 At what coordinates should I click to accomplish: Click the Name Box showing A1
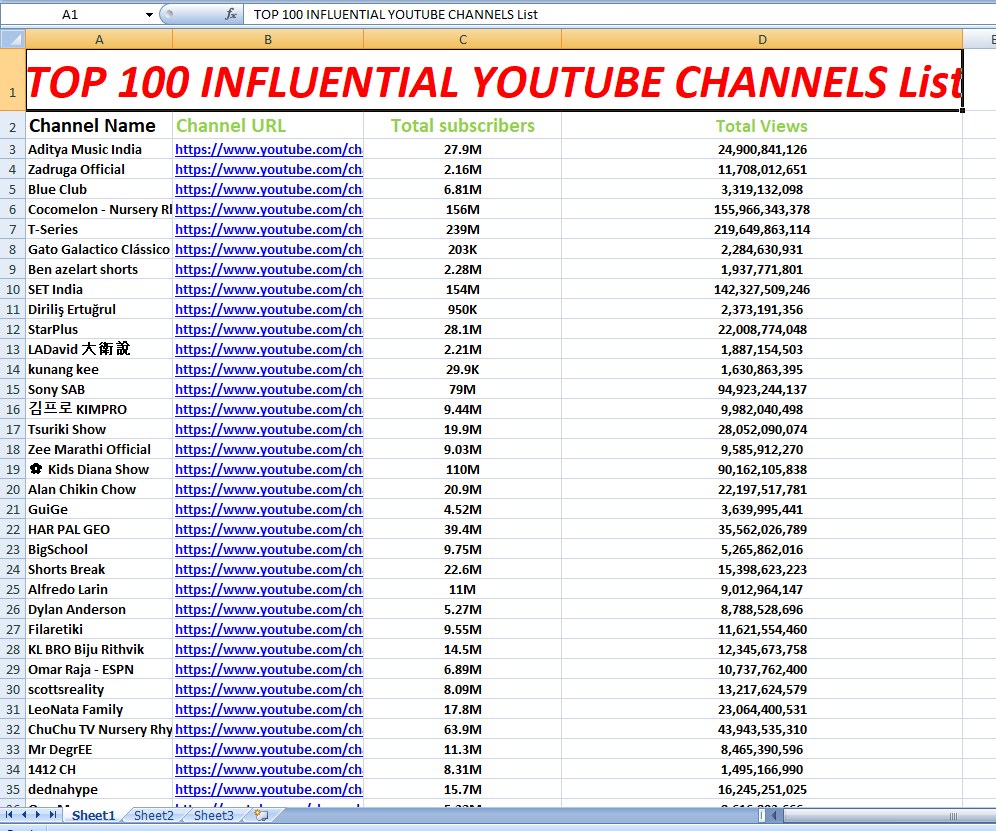pos(70,14)
